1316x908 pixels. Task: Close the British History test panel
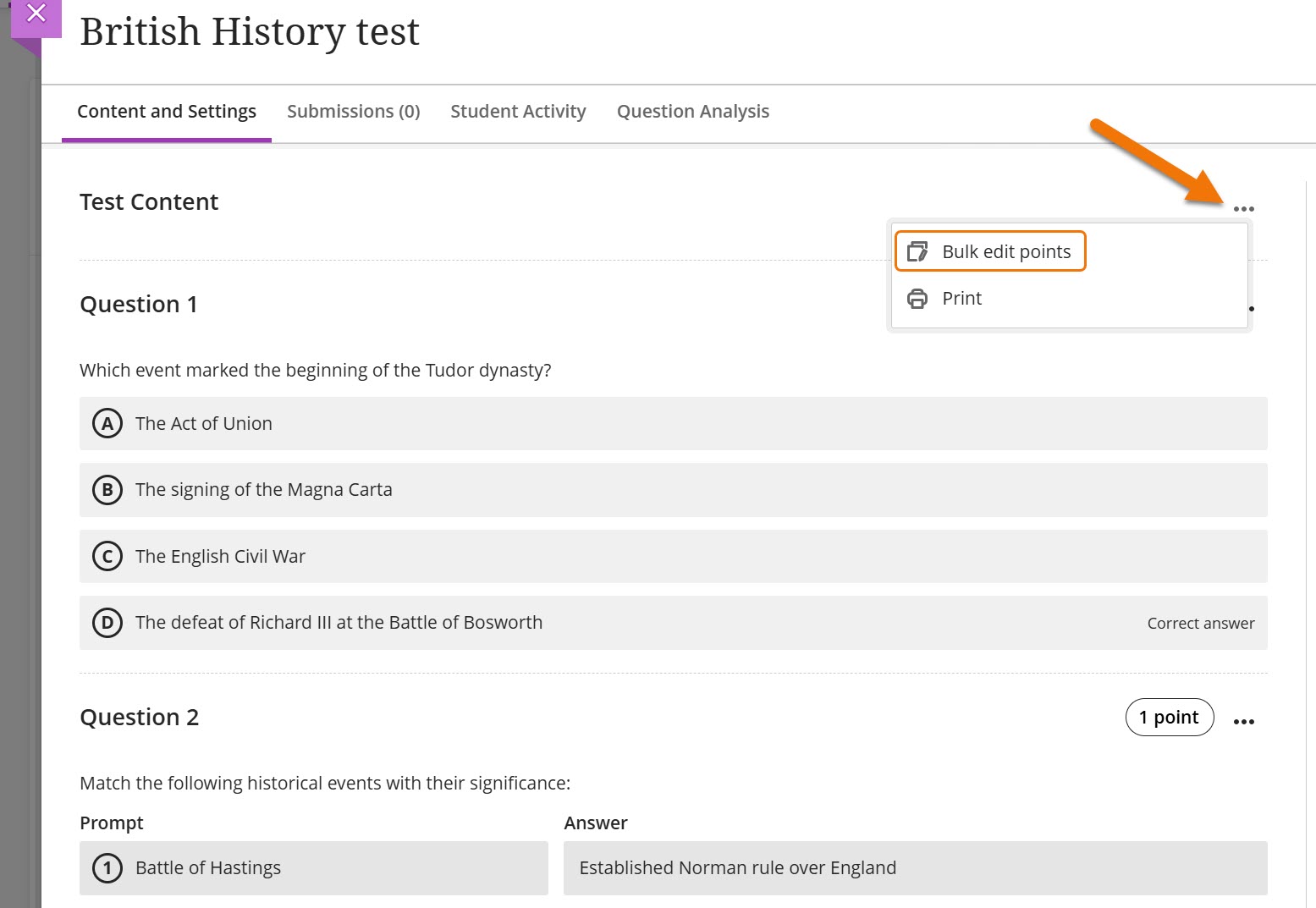point(36,14)
